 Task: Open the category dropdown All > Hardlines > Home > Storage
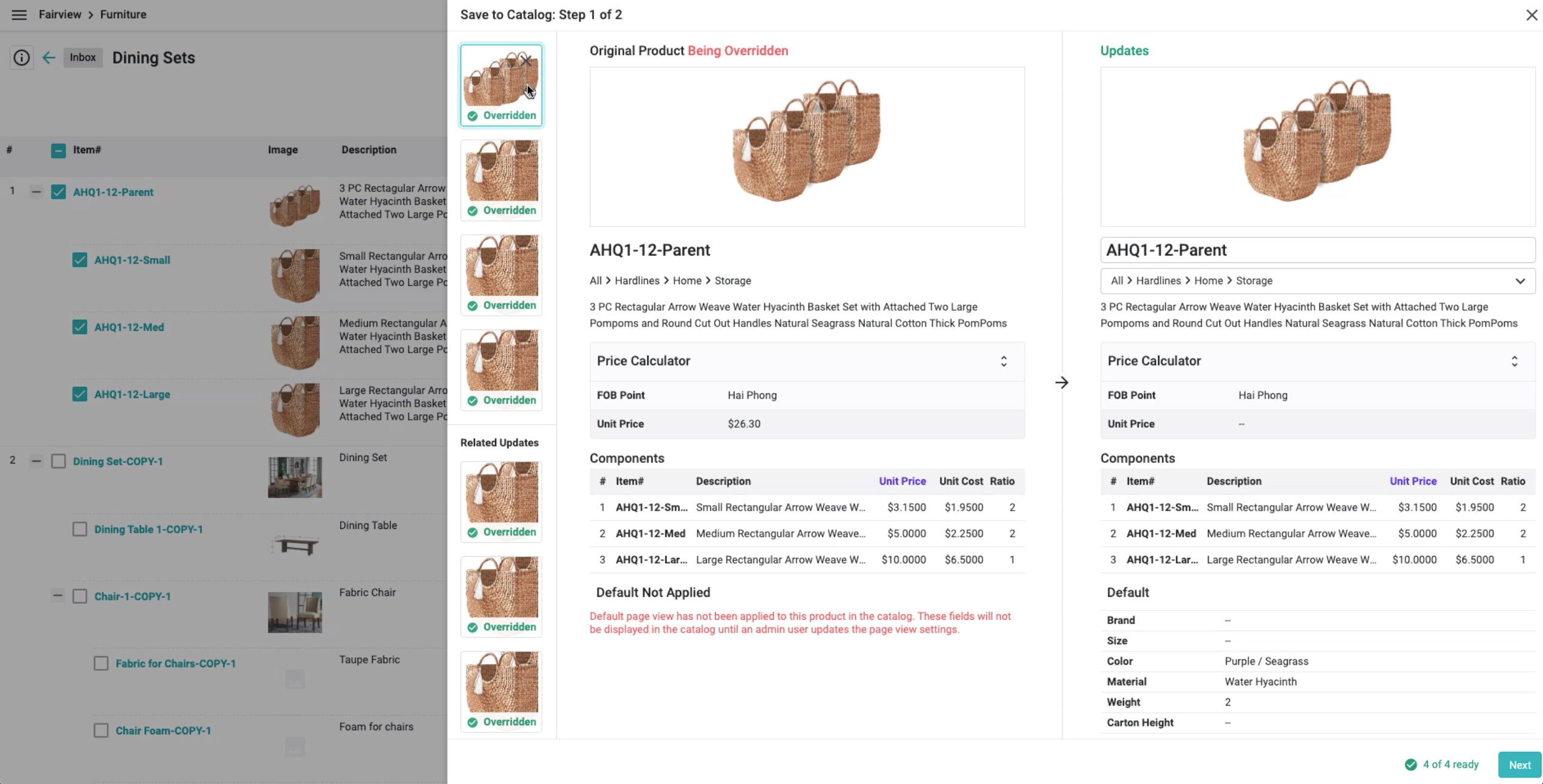[x=1317, y=281]
